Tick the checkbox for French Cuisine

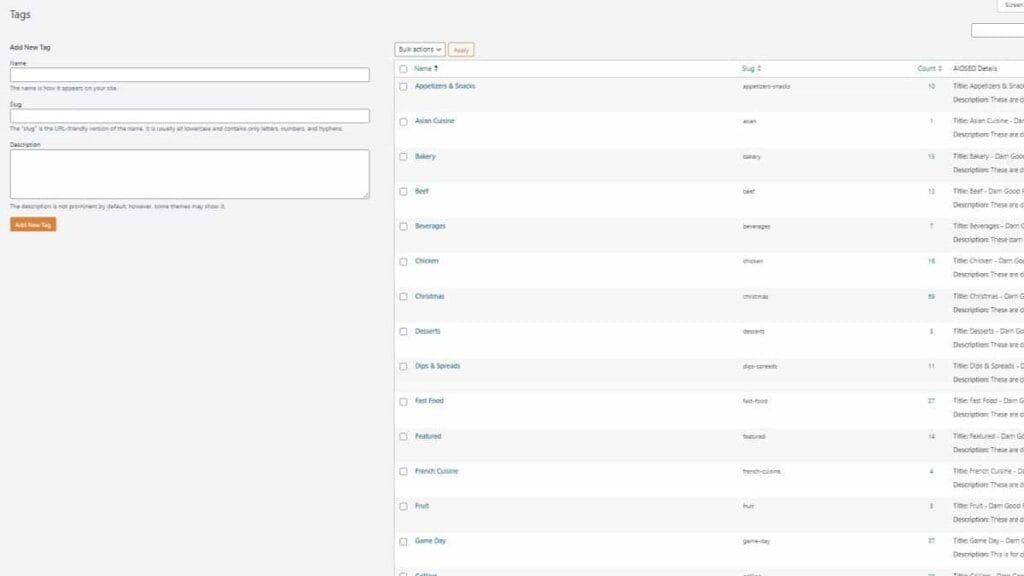[403, 472]
